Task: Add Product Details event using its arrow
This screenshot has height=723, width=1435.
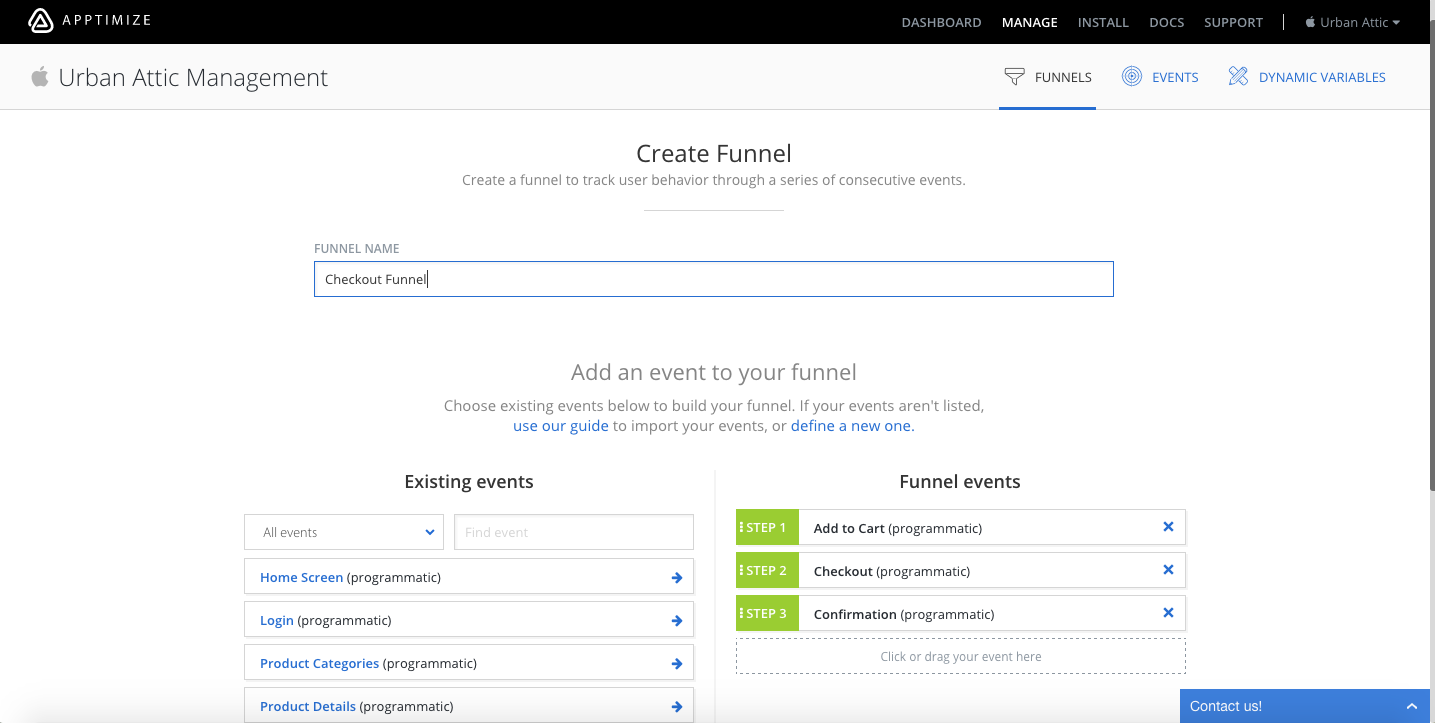Action: pyautogui.click(x=677, y=707)
